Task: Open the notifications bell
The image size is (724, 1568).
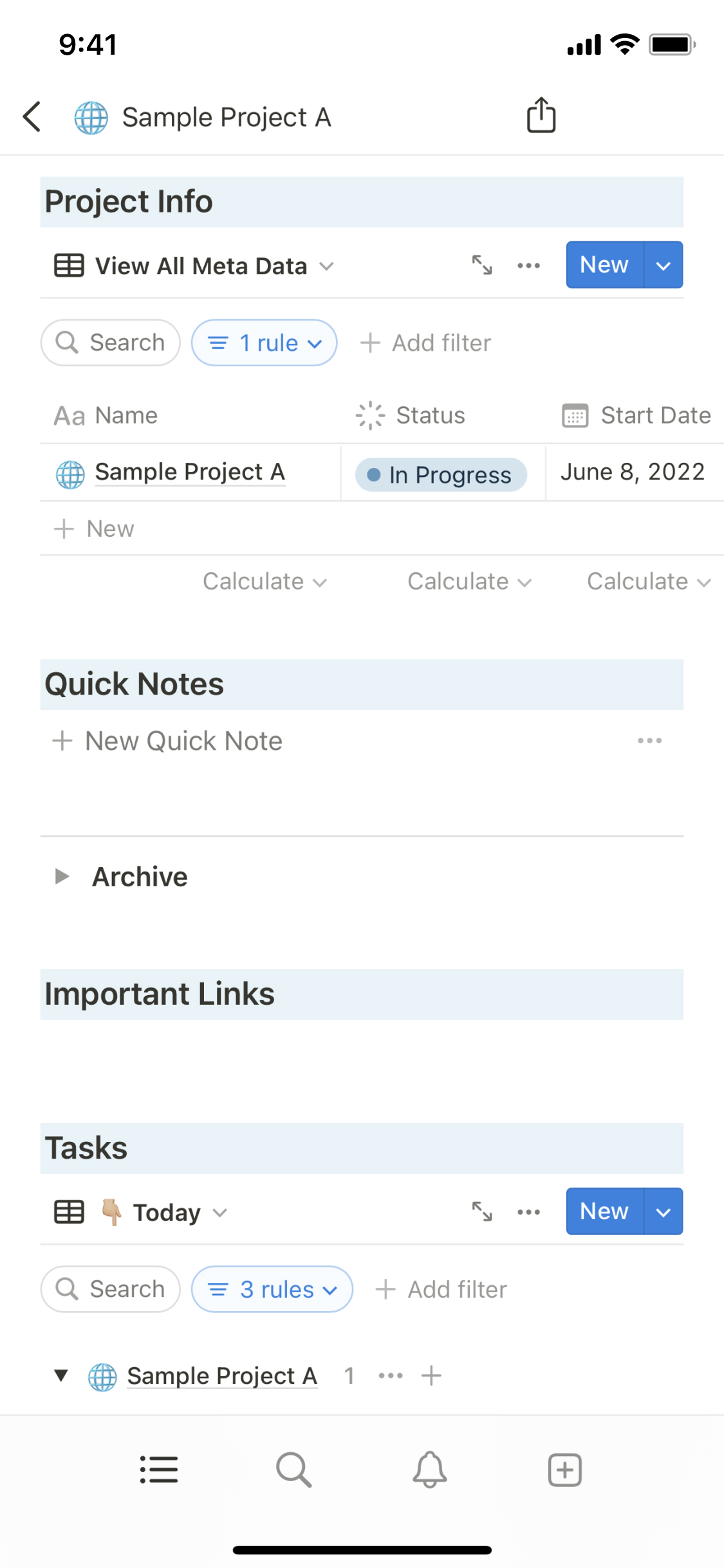Action: click(x=429, y=1470)
